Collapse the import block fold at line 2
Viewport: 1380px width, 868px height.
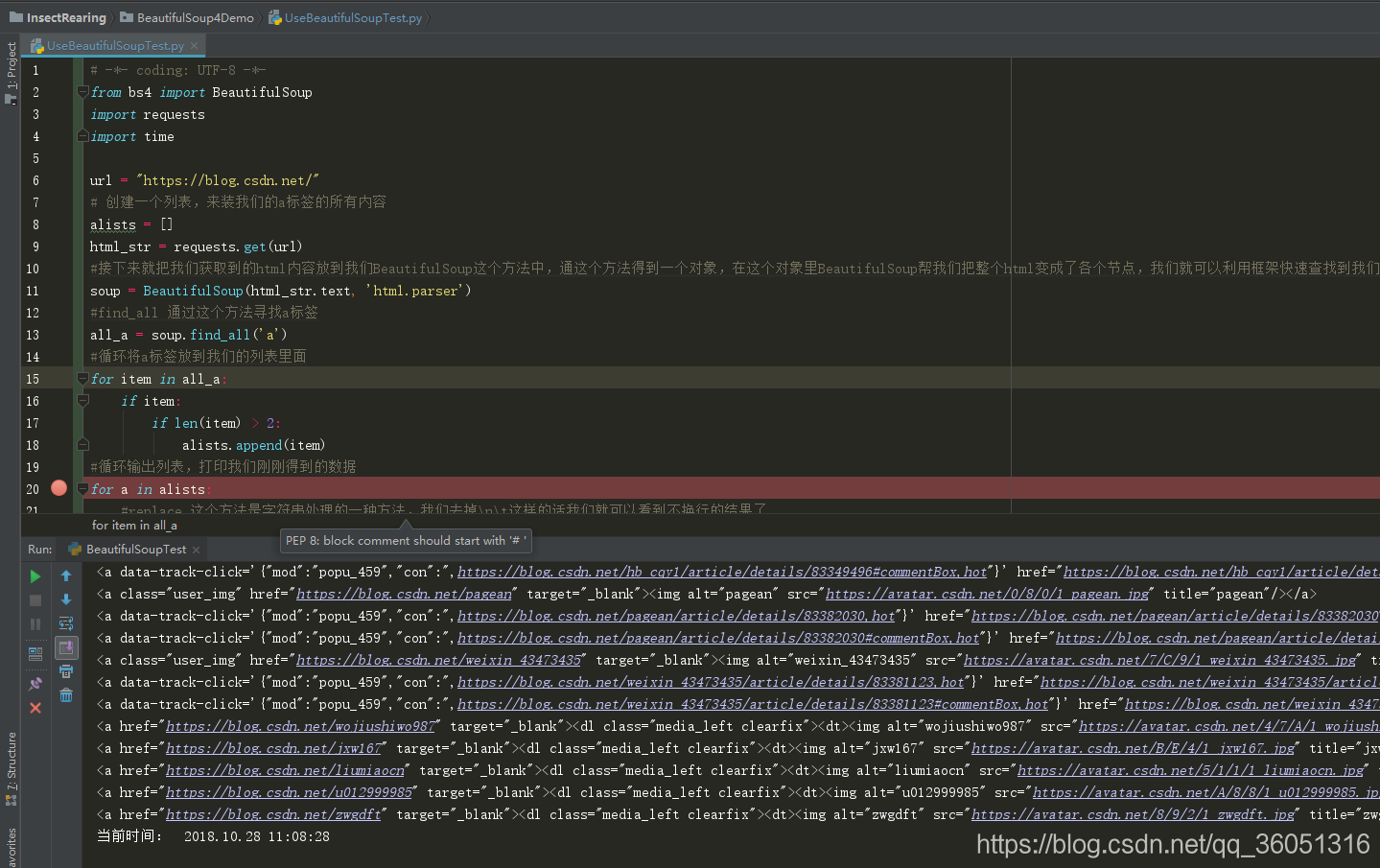click(x=82, y=92)
